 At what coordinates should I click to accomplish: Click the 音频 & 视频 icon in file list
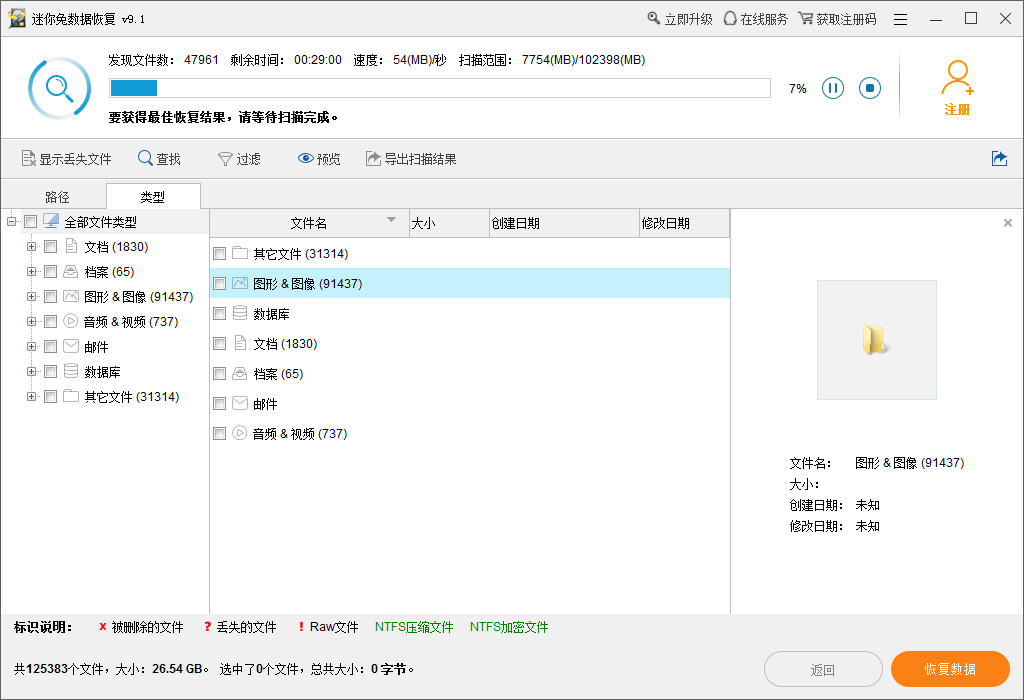coord(240,433)
